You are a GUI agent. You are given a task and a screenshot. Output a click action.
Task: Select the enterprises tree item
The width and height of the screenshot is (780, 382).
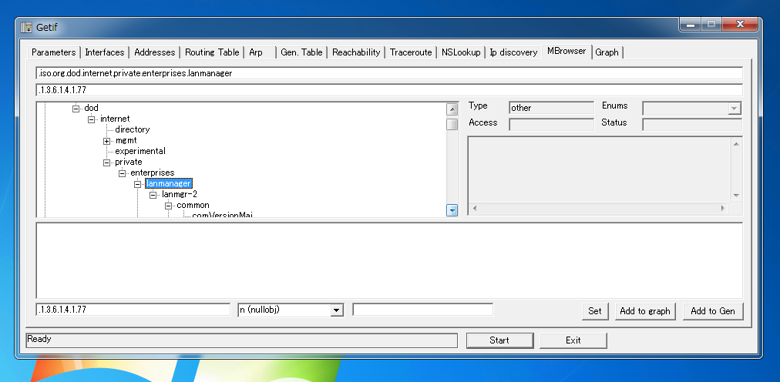(x=152, y=173)
